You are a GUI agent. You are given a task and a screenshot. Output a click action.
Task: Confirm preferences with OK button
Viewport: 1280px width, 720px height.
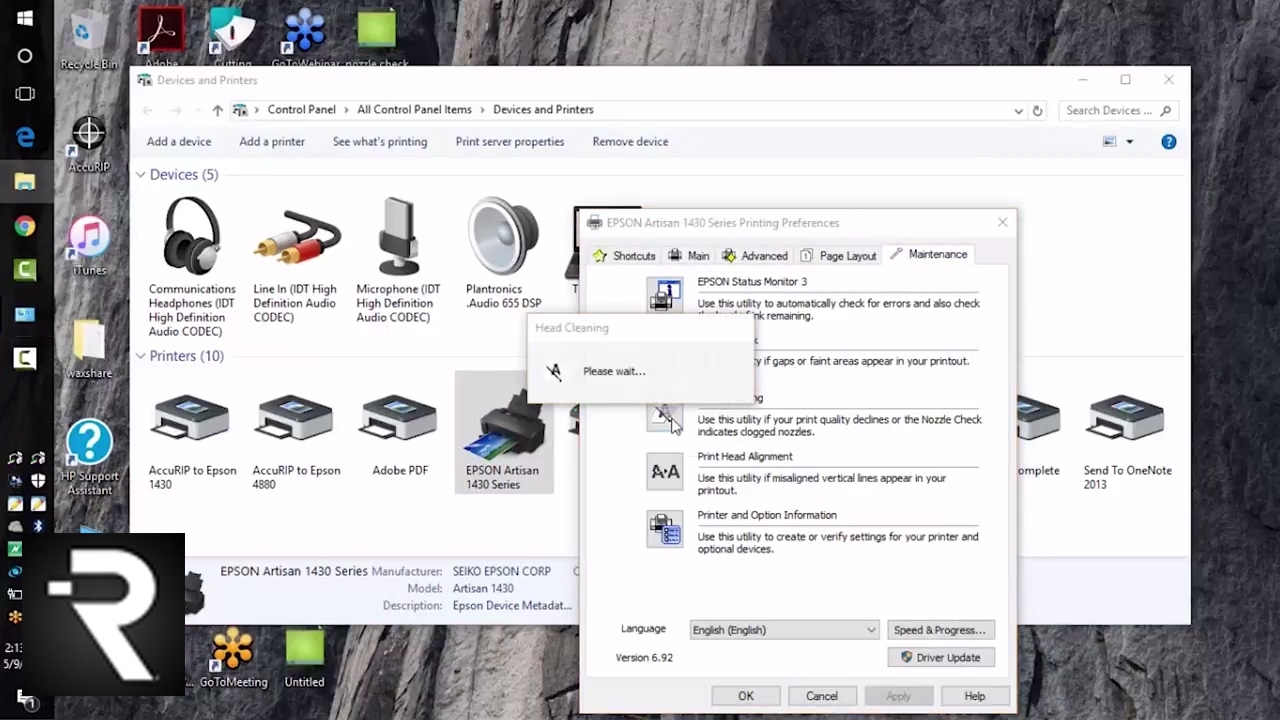746,696
